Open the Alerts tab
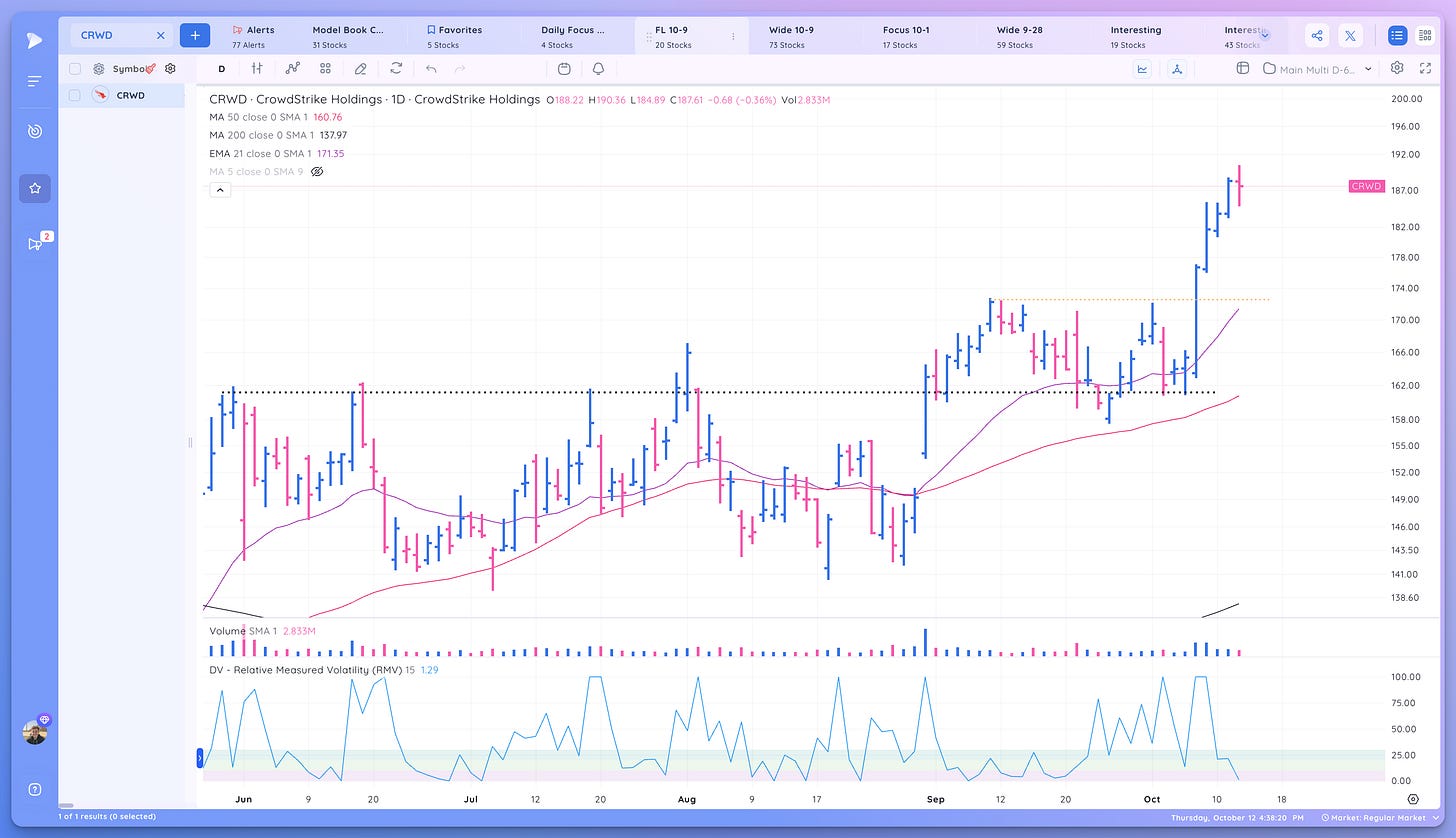1456x838 pixels. pyautogui.click(x=253, y=36)
